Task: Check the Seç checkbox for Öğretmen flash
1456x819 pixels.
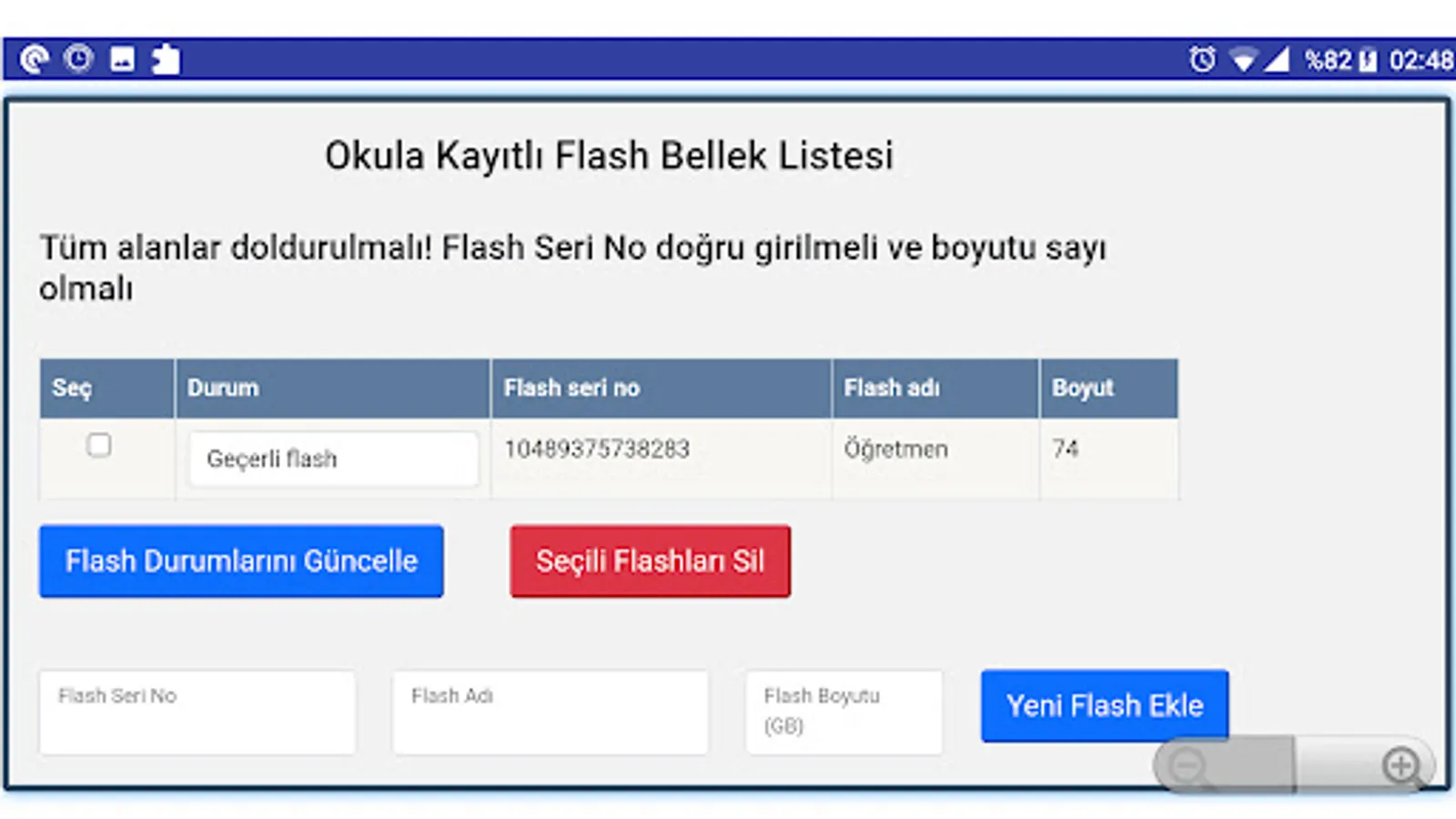Action: [x=98, y=445]
